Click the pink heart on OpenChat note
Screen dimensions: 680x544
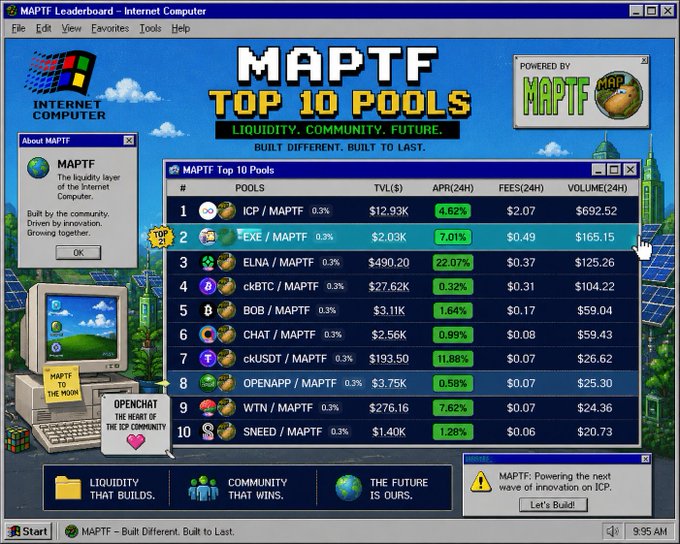[x=136, y=441]
